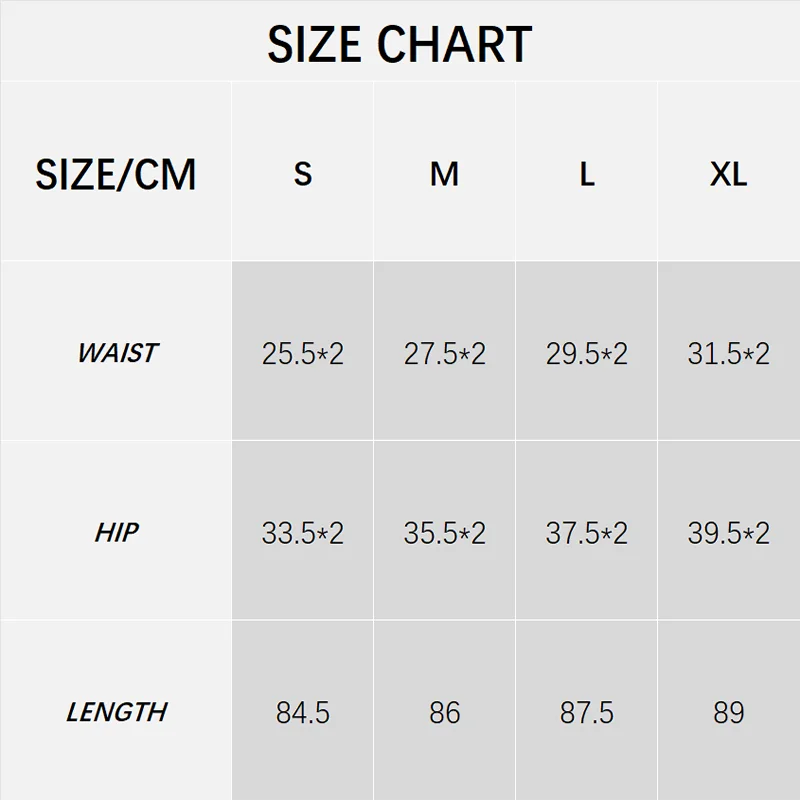Viewport: 800px width, 800px height.
Task: Click the S size column header
Action: pyautogui.click(x=303, y=174)
